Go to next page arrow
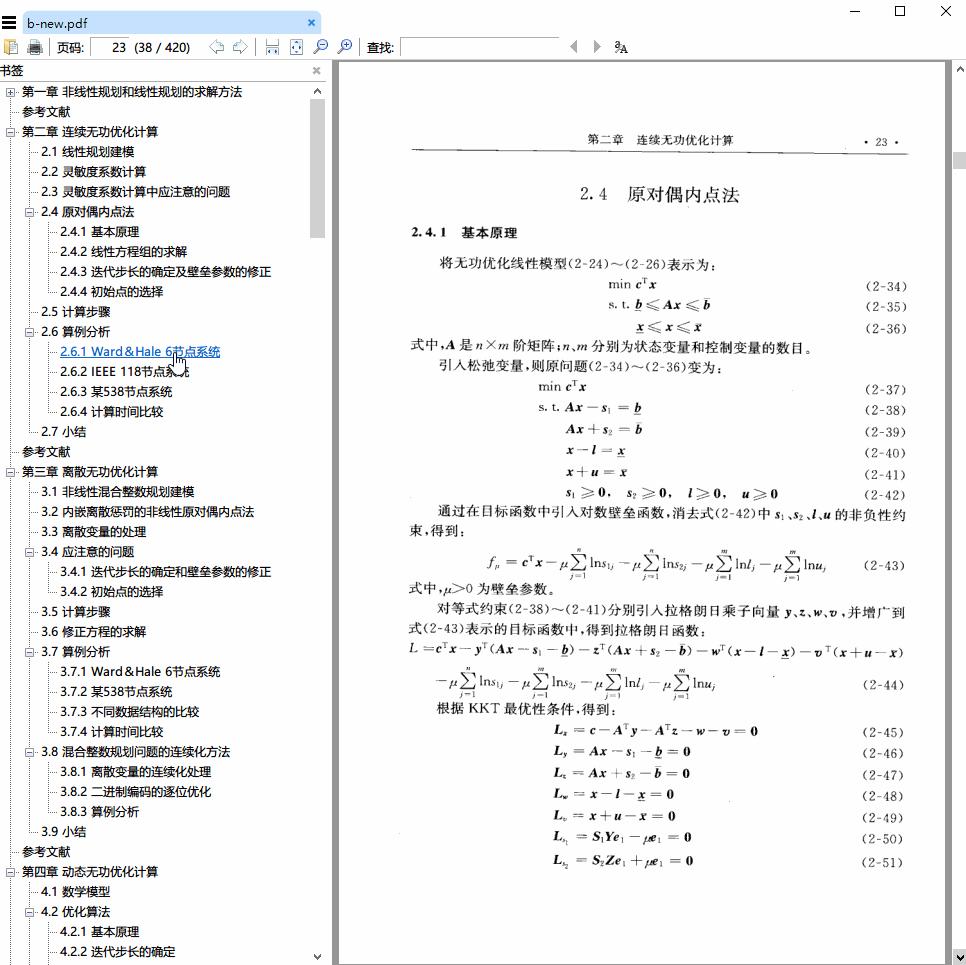 pos(240,47)
